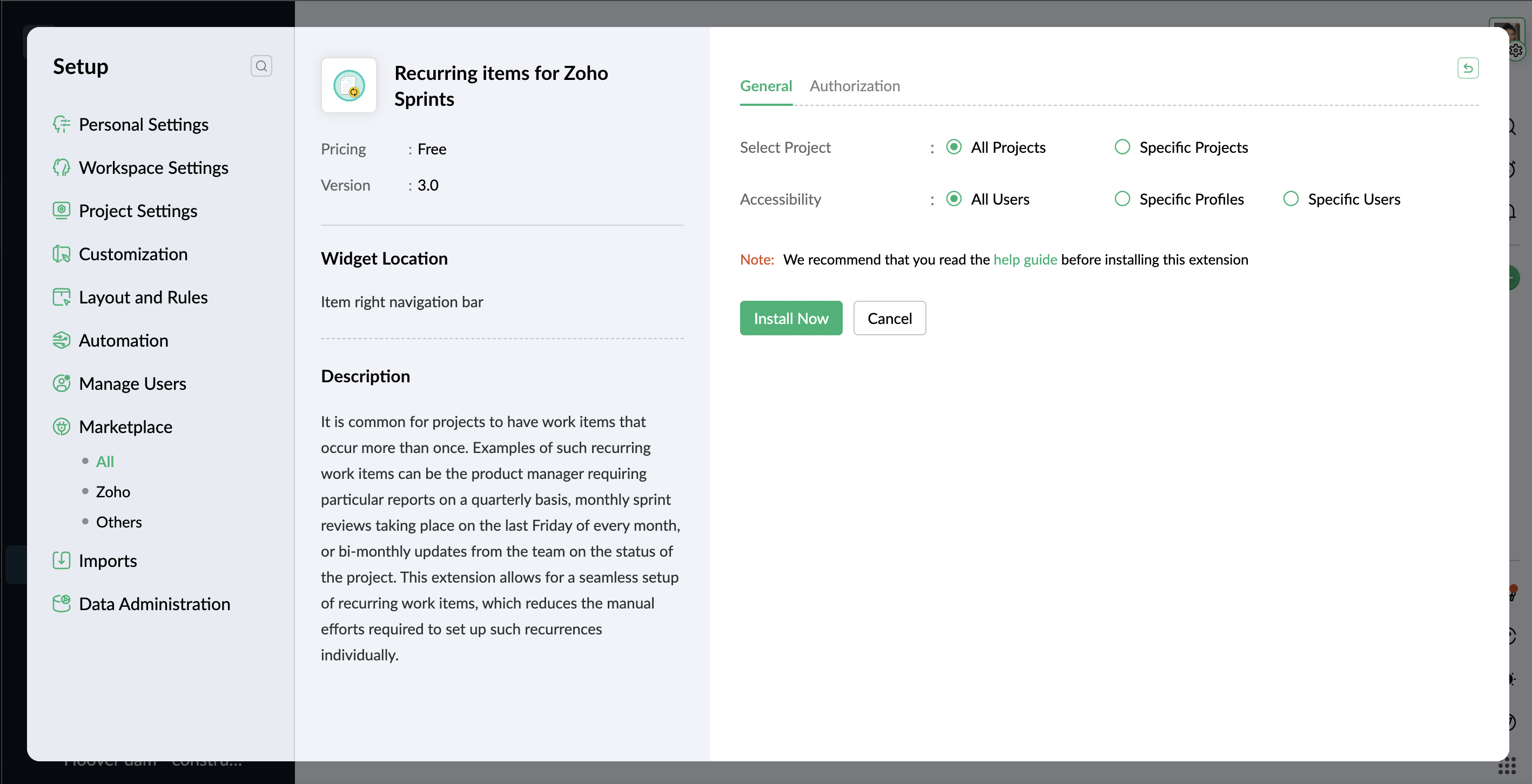Viewport: 1532px width, 784px height.
Task: Switch to the General tab
Action: (766, 86)
